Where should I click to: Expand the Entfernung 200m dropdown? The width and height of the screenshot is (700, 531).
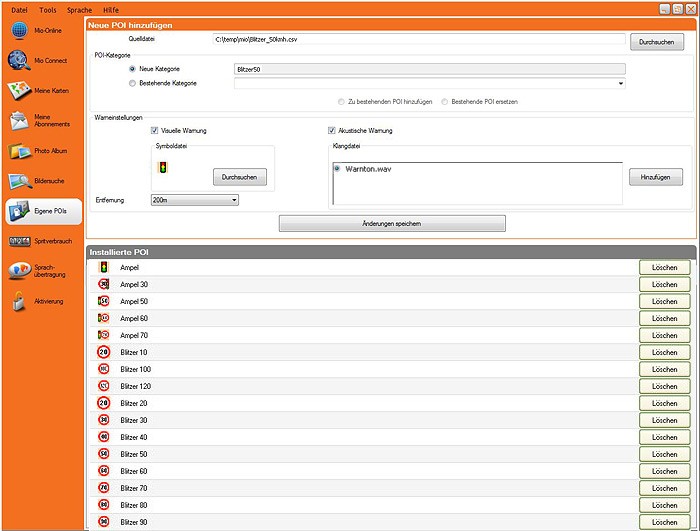[194, 200]
